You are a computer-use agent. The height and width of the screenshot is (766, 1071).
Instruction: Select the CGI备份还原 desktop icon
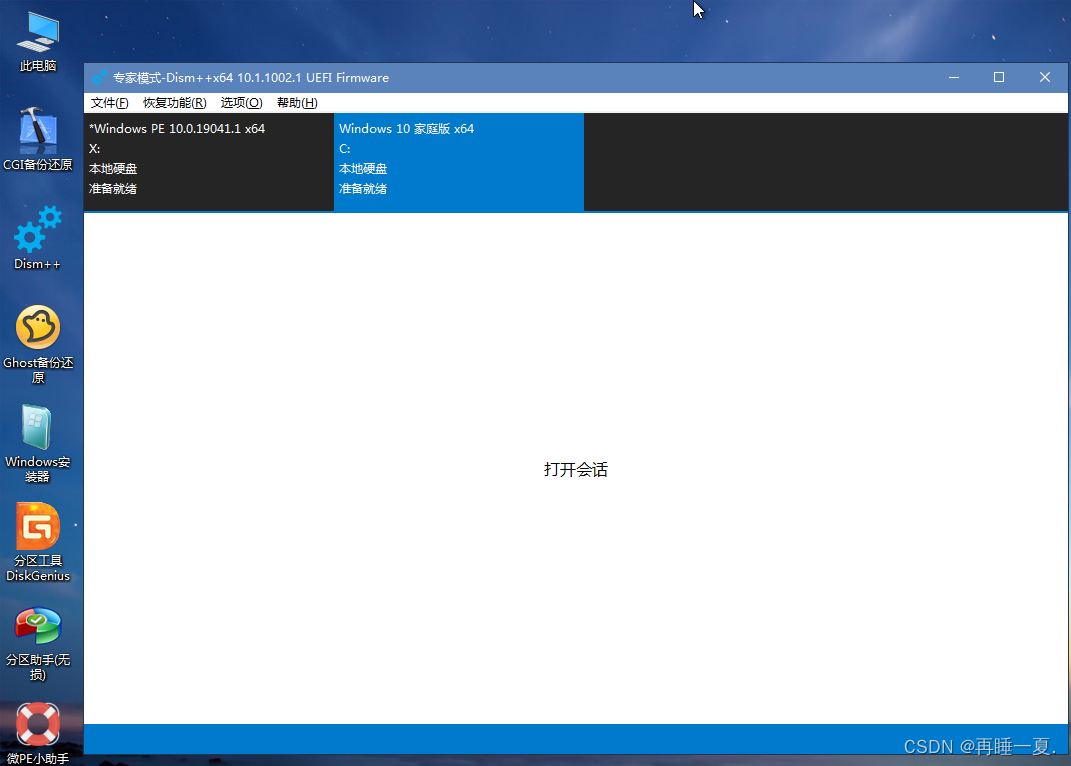[x=38, y=139]
